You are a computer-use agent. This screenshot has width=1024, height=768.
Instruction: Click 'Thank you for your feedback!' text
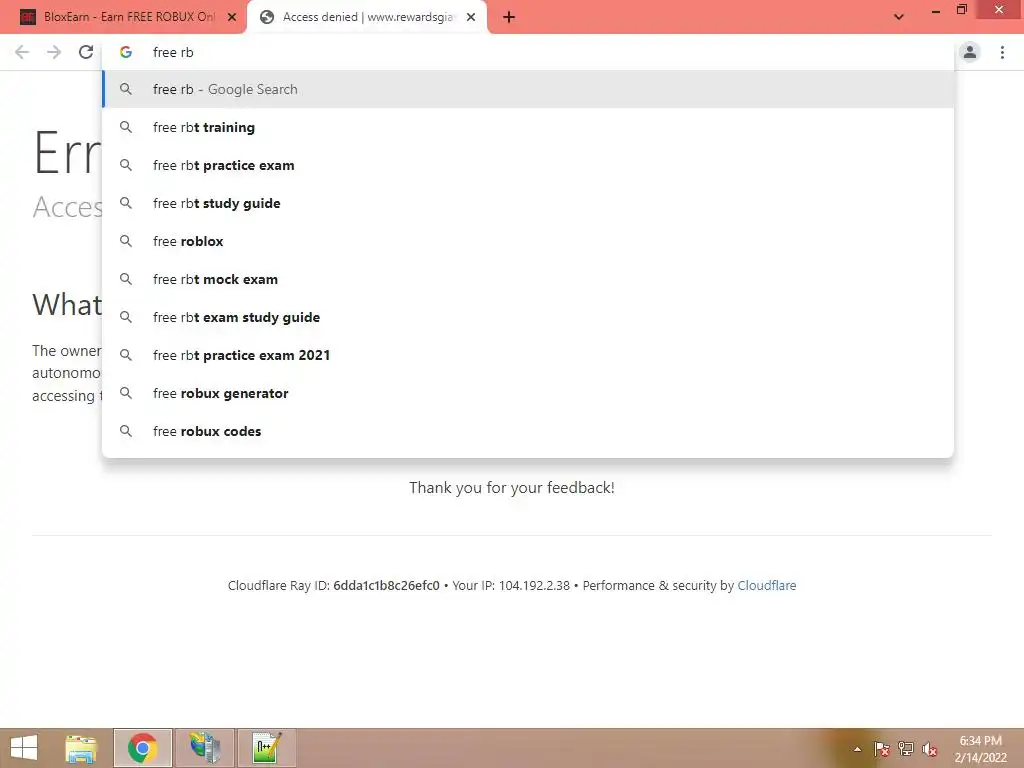[511, 488]
